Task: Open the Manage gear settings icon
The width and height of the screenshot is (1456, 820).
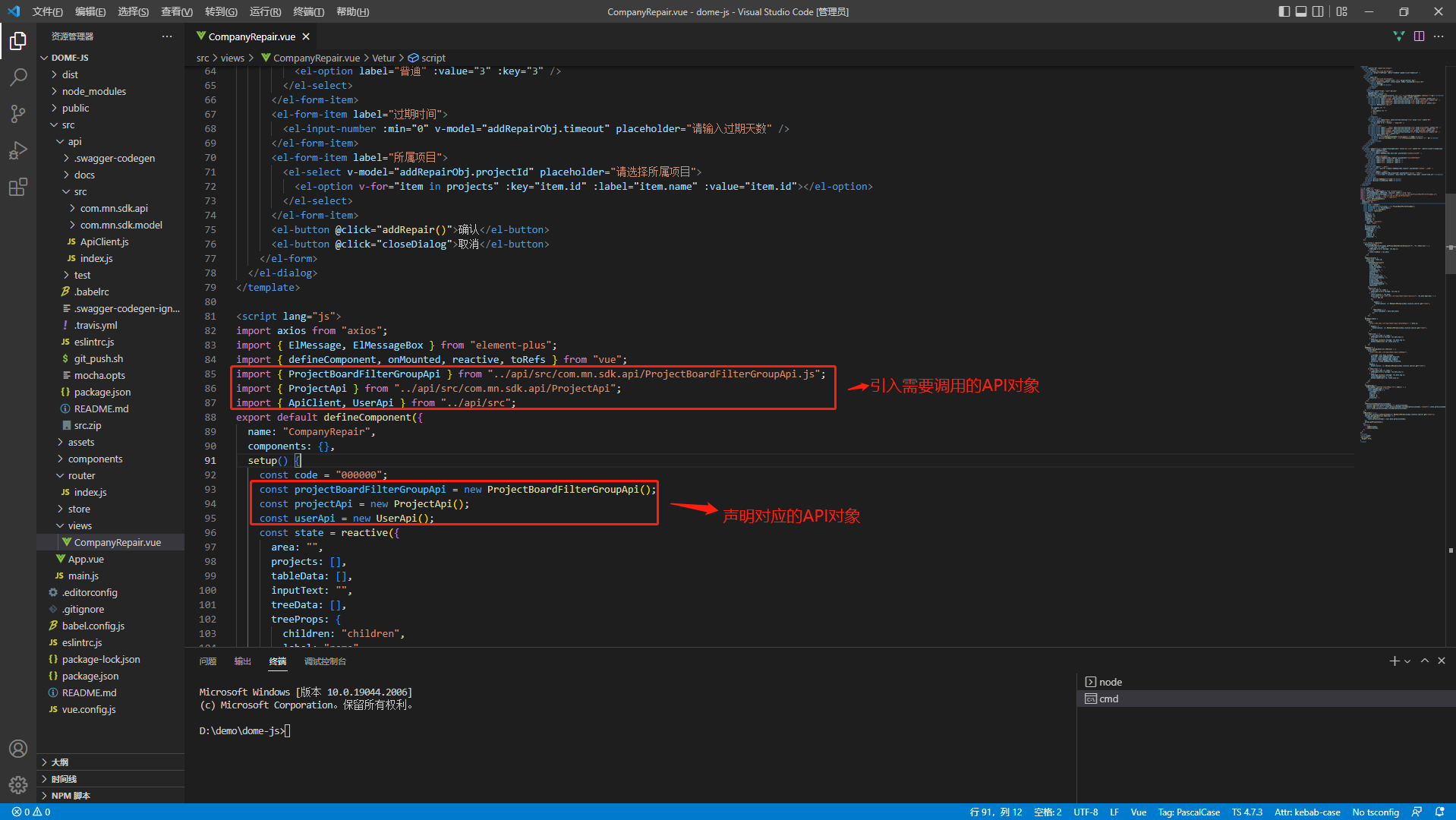Action: (x=18, y=784)
